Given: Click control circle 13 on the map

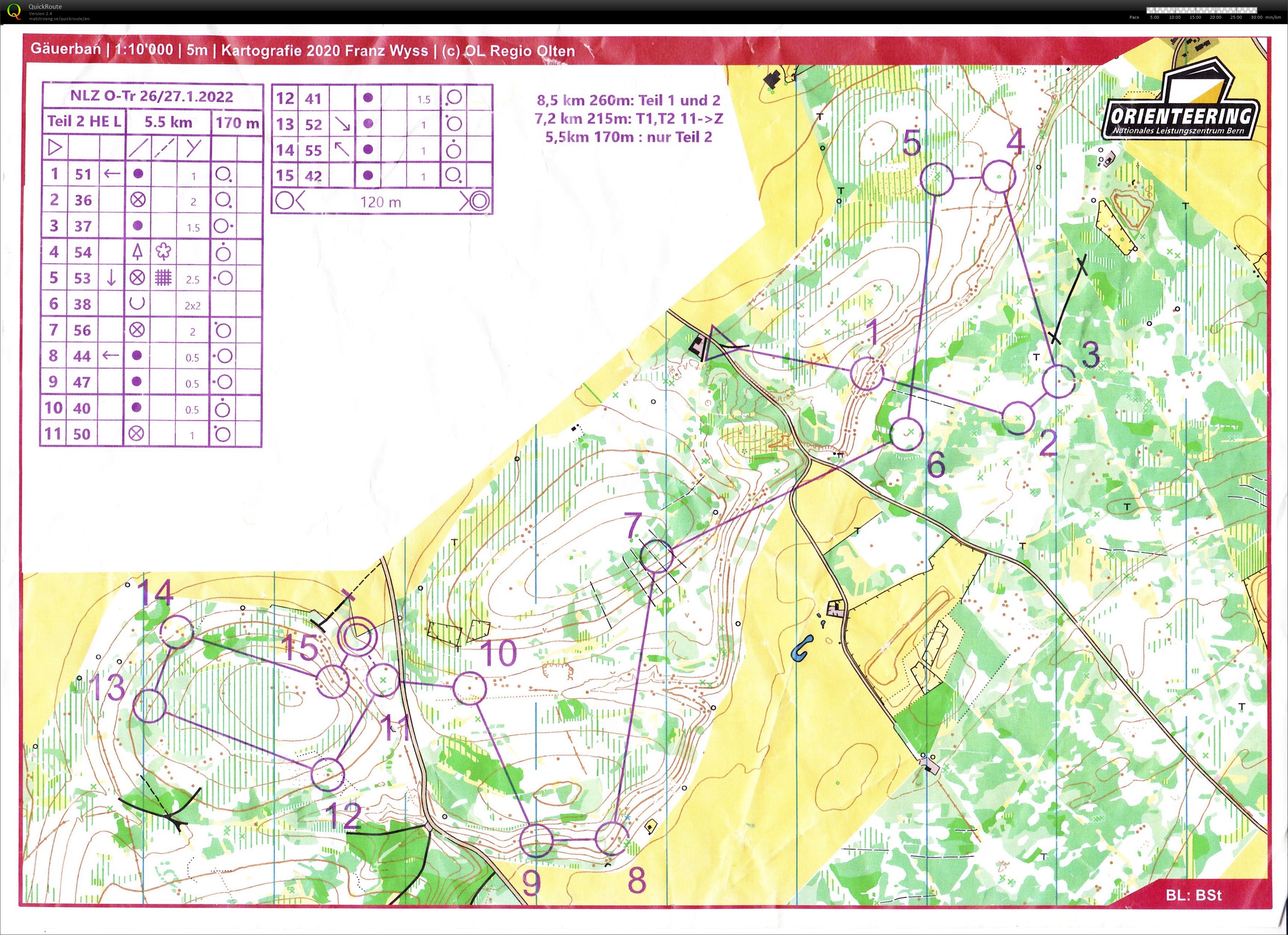Looking at the screenshot, I should tap(149, 706).
